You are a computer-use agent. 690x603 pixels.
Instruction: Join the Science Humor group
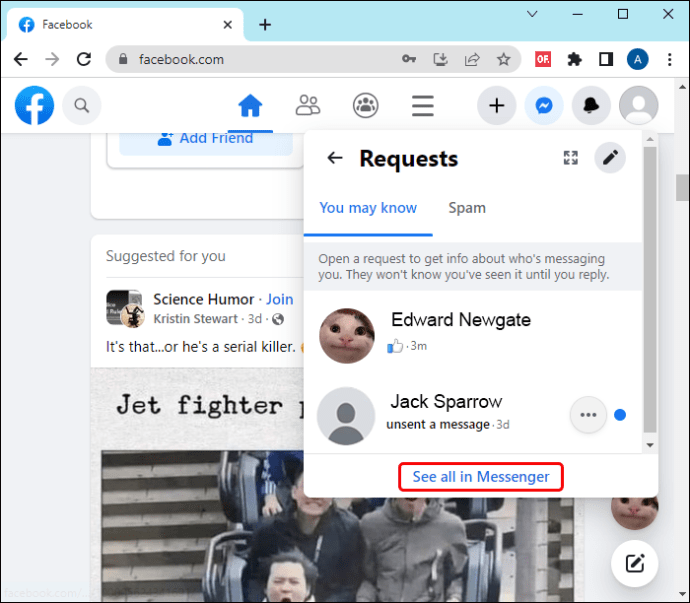pyautogui.click(x=279, y=299)
